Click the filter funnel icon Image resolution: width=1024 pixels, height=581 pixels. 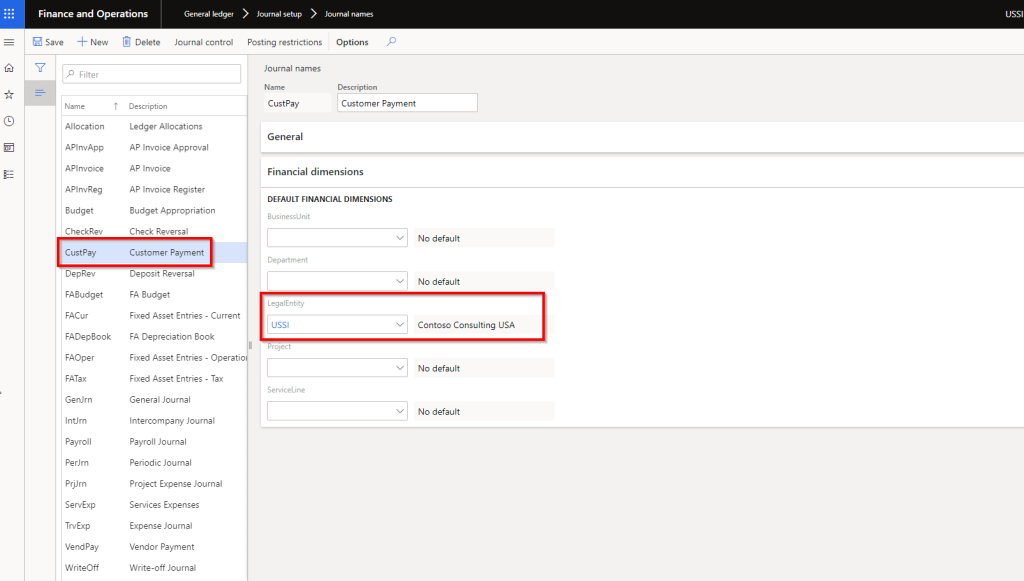coord(40,68)
